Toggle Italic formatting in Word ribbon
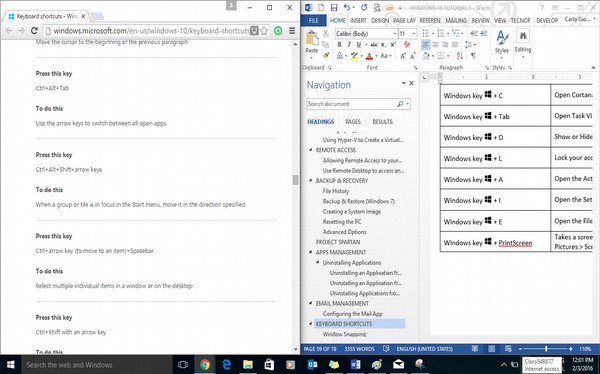Image resolution: width=600 pixels, height=374 pixels. [x=349, y=45]
